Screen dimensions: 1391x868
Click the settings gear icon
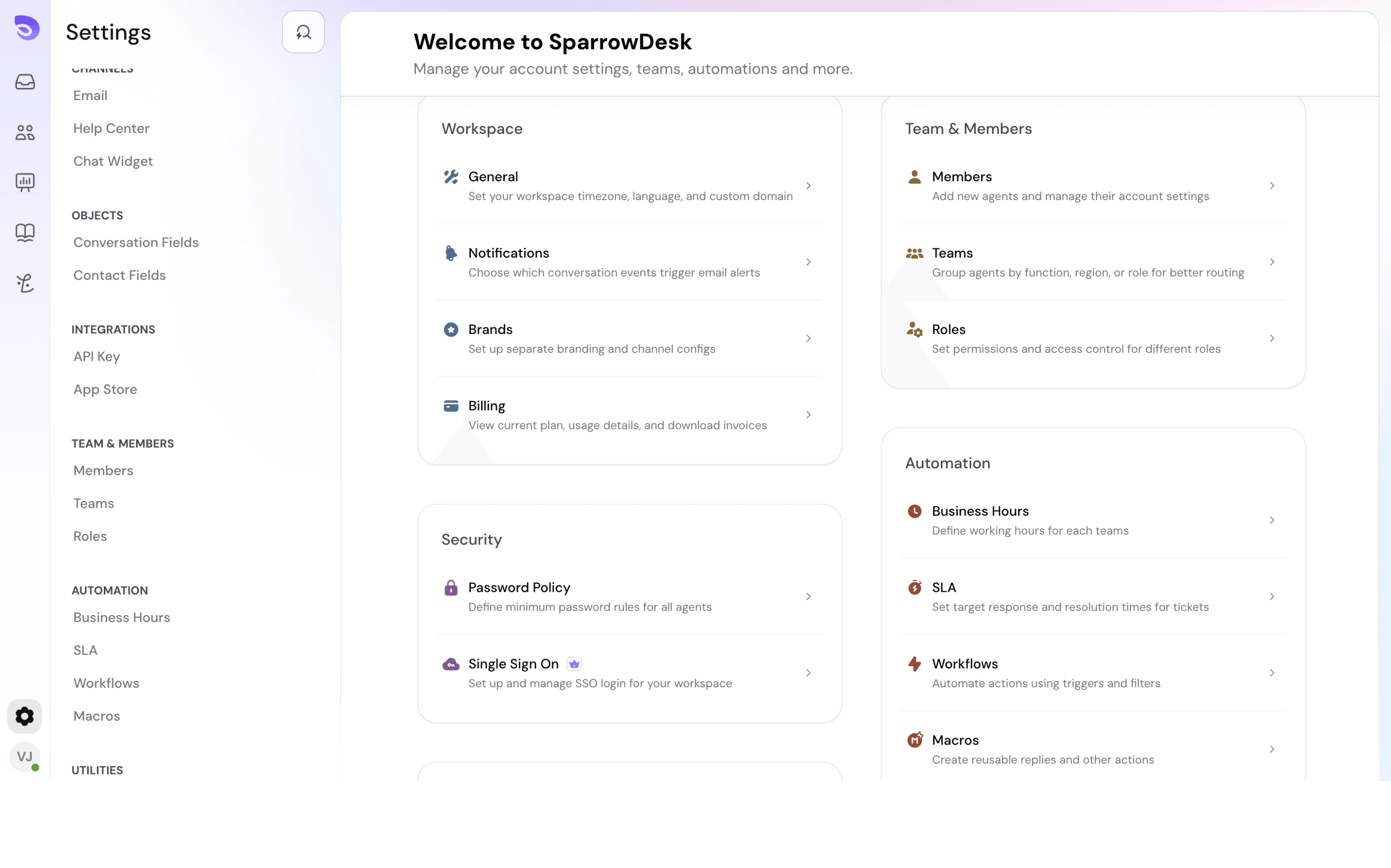click(x=25, y=716)
